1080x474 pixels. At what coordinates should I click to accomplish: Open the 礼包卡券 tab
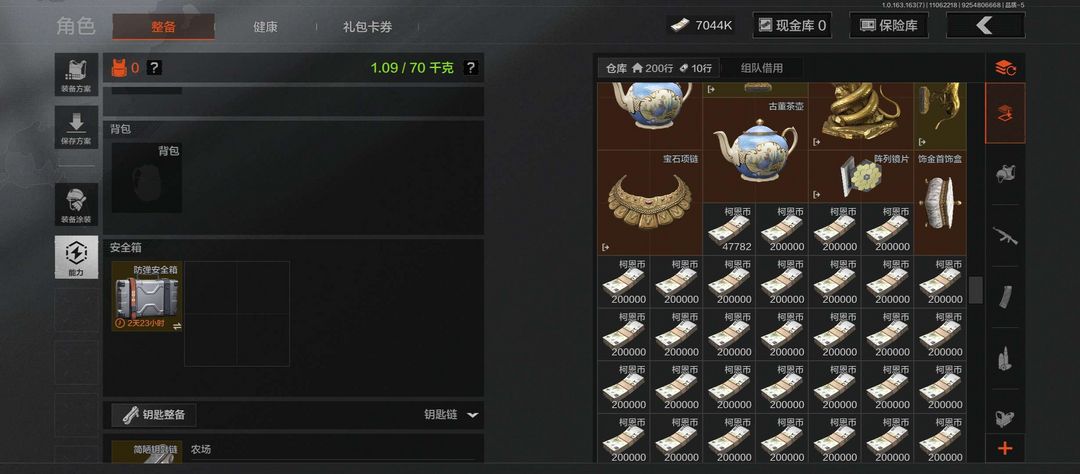[368, 27]
